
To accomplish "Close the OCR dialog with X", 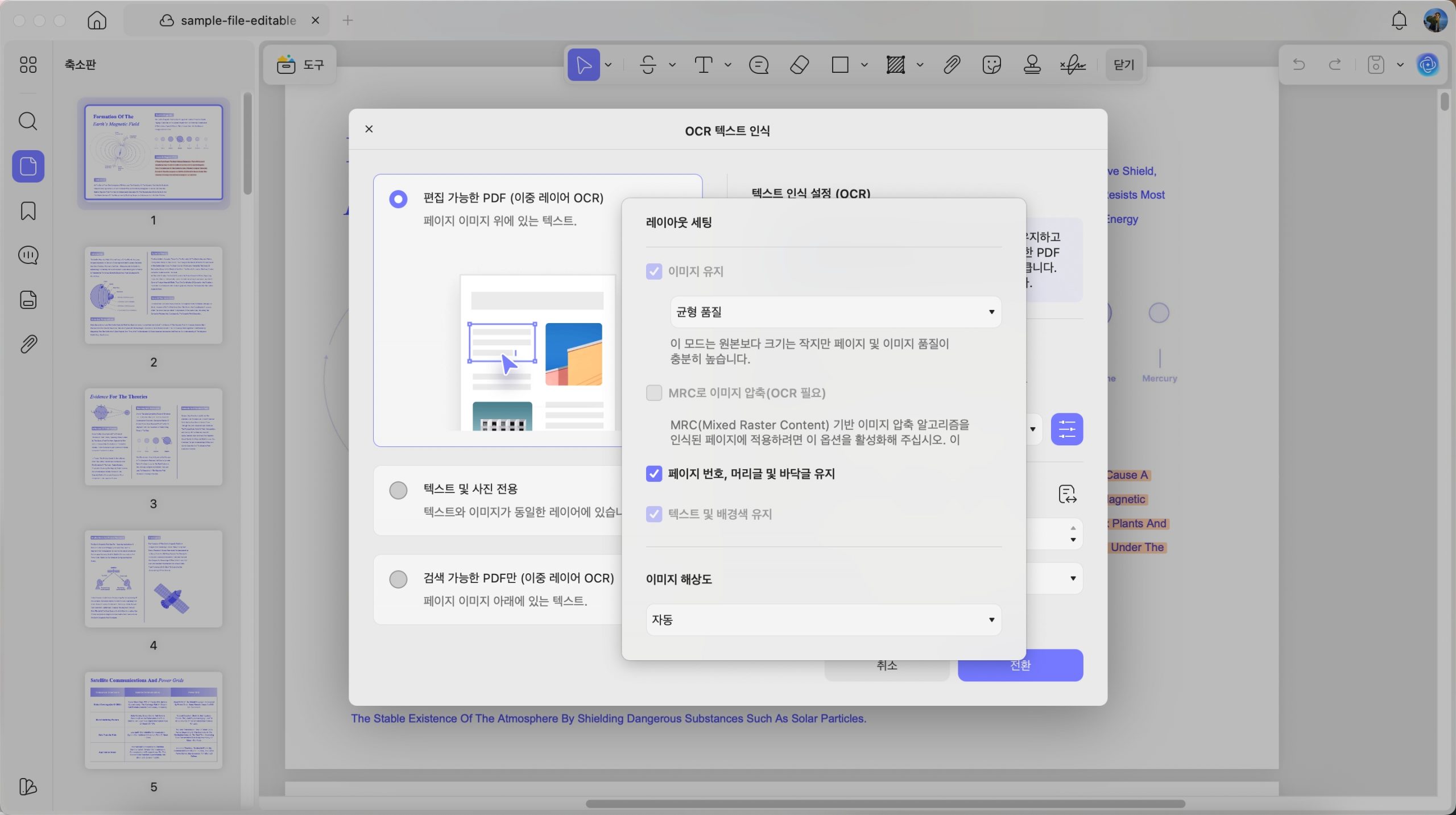I will click(x=369, y=129).
